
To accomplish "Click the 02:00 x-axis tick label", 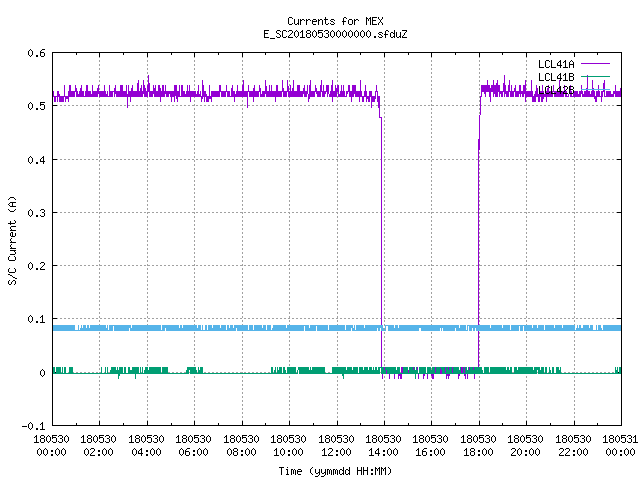I will (98, 452).
